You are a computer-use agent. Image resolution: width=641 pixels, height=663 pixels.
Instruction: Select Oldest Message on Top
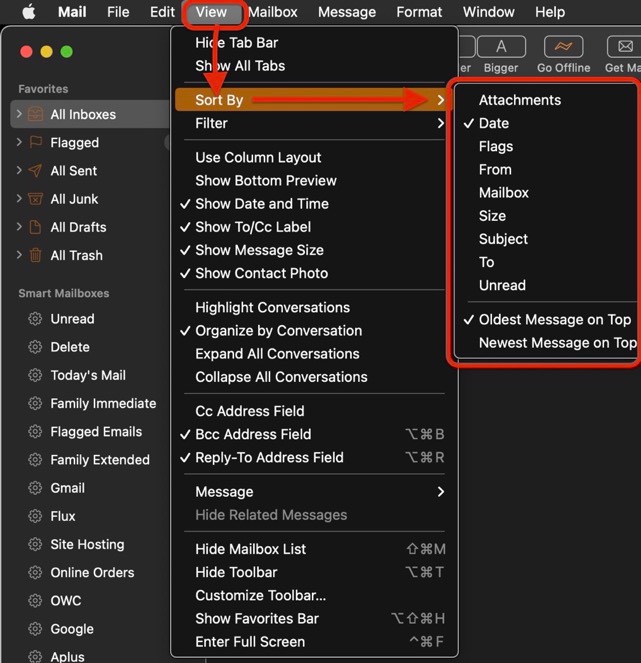[x=548, y=320]
